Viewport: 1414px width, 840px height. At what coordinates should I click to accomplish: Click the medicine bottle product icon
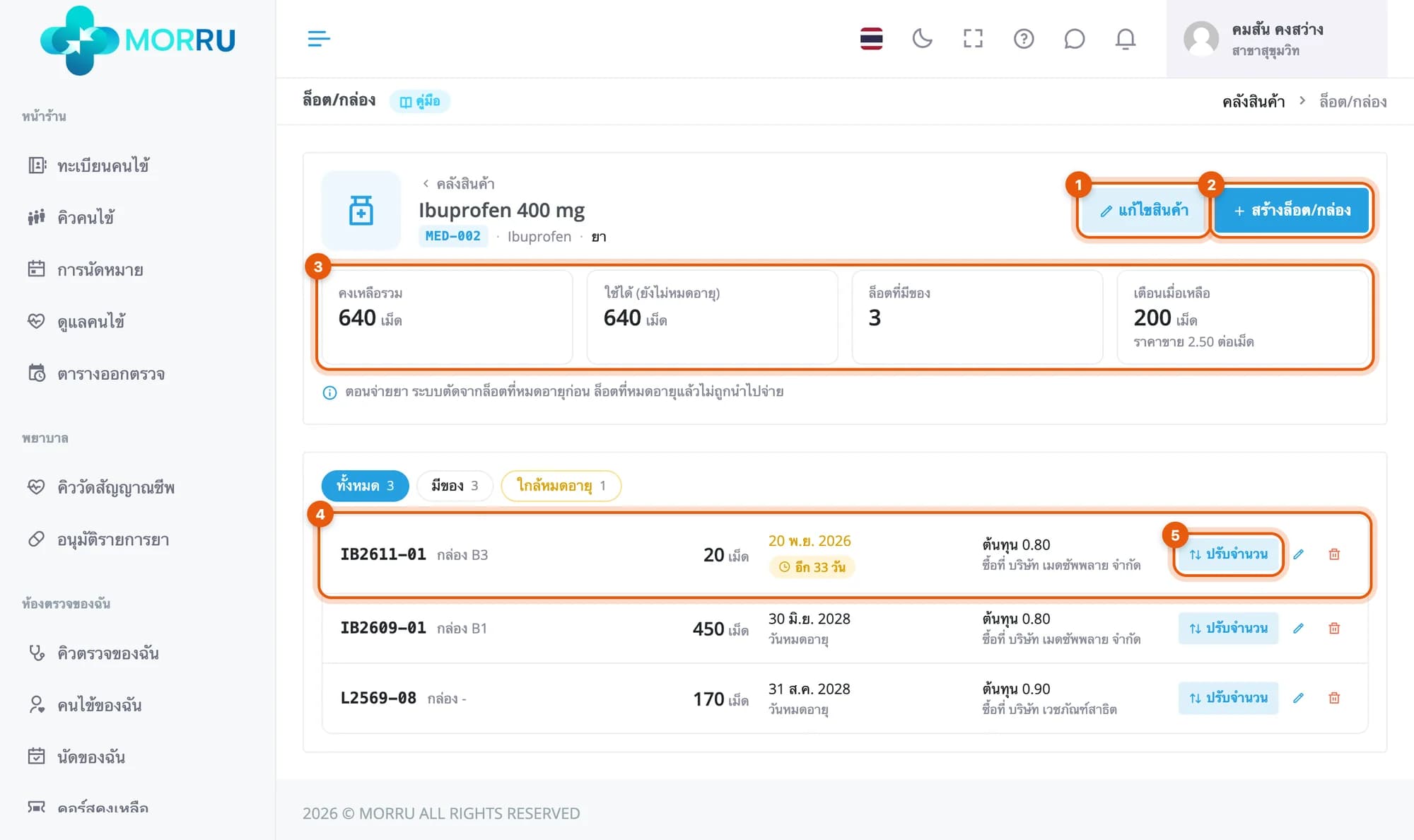[361, 211]
